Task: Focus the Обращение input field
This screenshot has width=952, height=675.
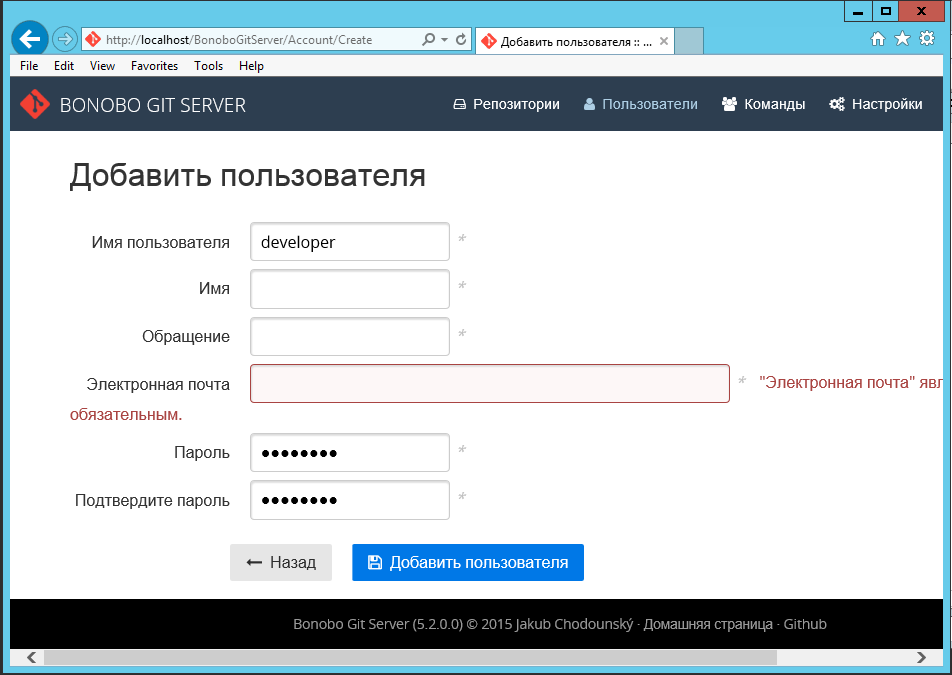Action: click(350, 336)
